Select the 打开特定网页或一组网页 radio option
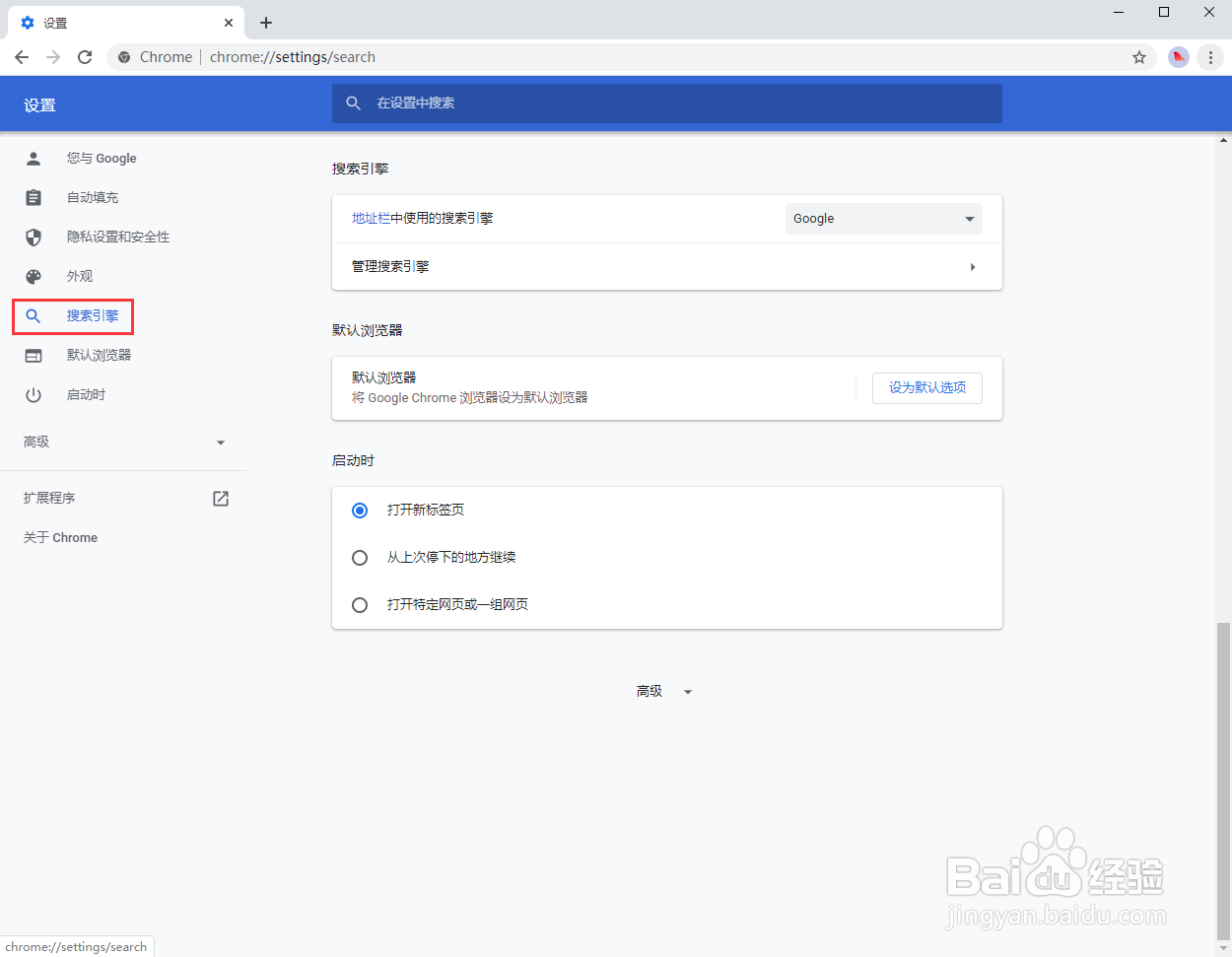1232x957 pixels. pyautogui.click(x=360, y=604)
